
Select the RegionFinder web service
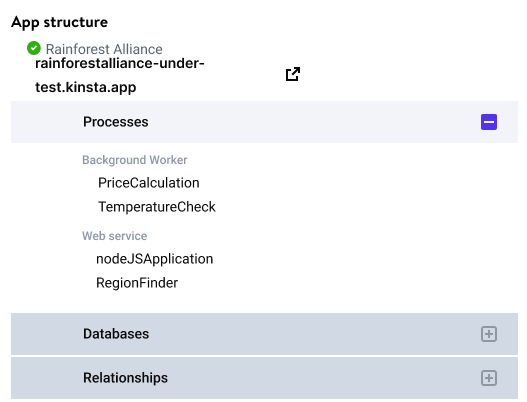pos(137,283)
